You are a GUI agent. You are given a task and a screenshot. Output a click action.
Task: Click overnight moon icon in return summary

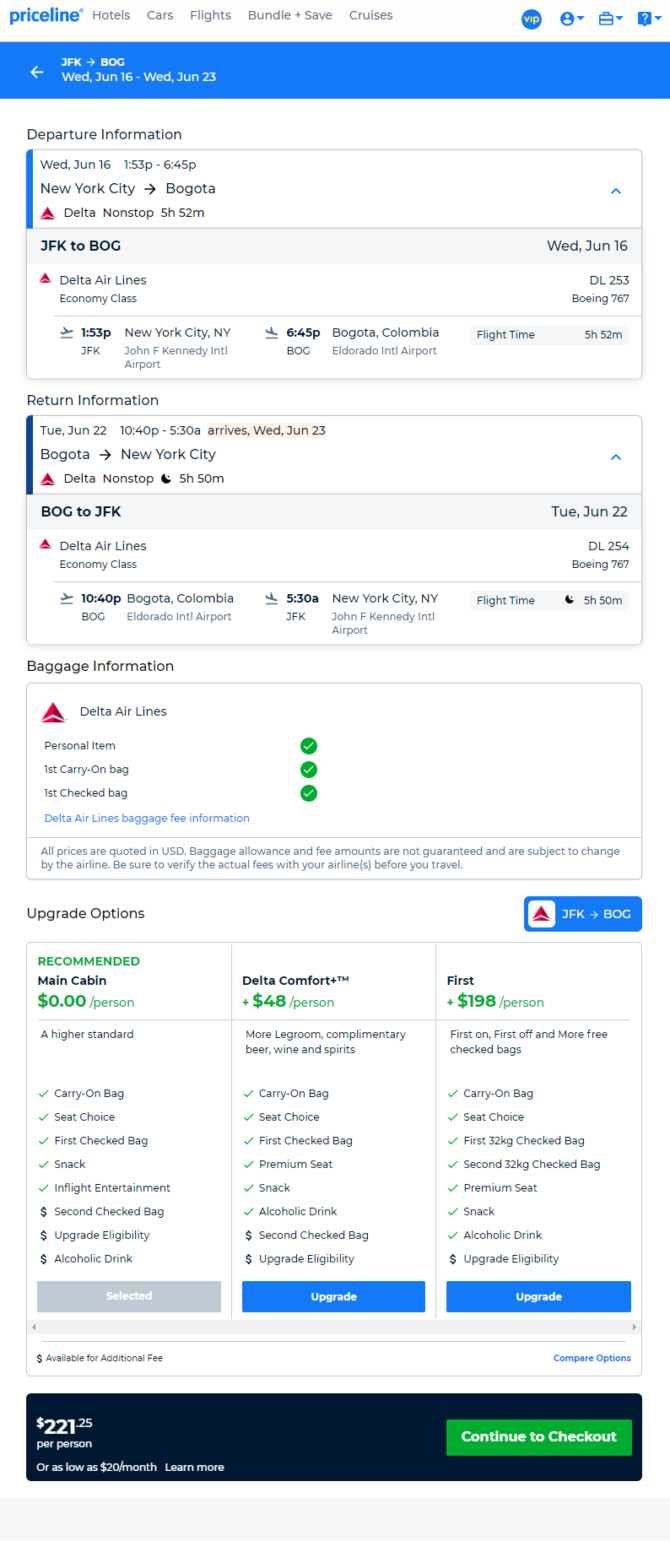point(166,479)
